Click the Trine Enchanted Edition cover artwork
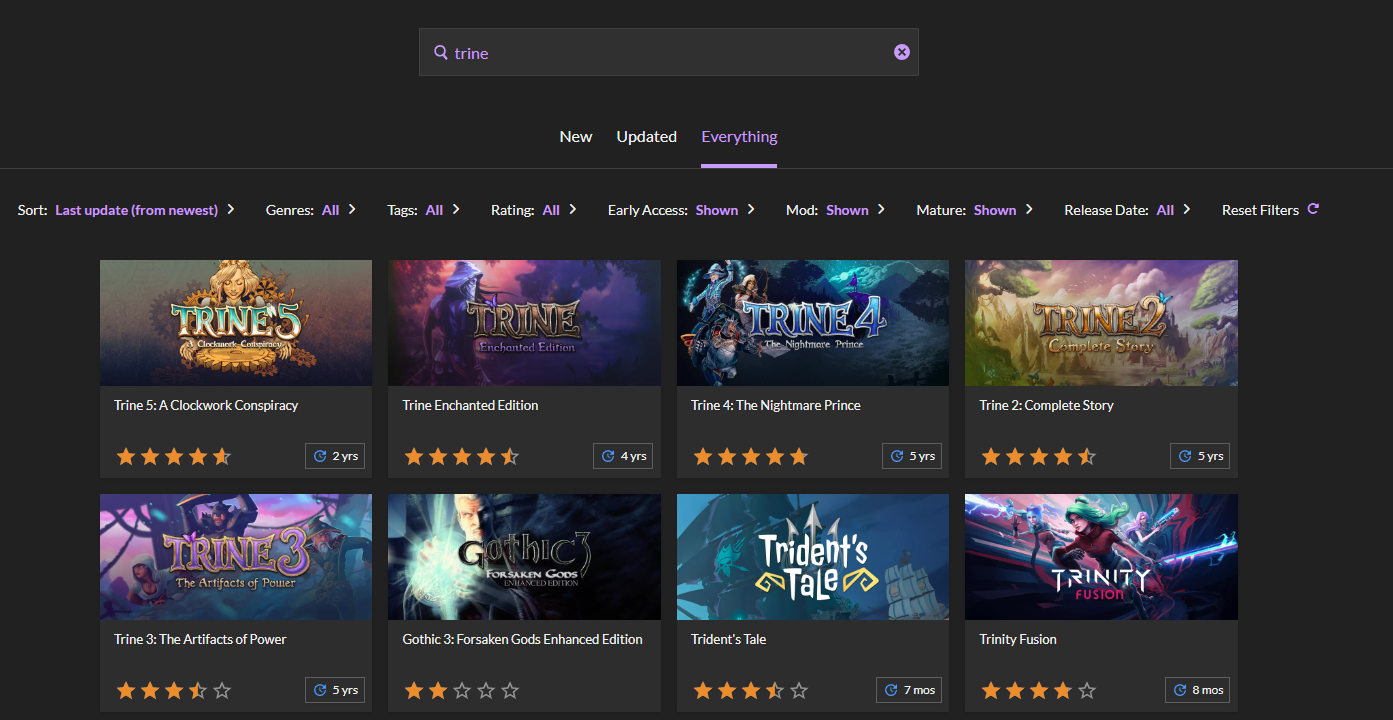1393x720 pixels. [524, 323]
